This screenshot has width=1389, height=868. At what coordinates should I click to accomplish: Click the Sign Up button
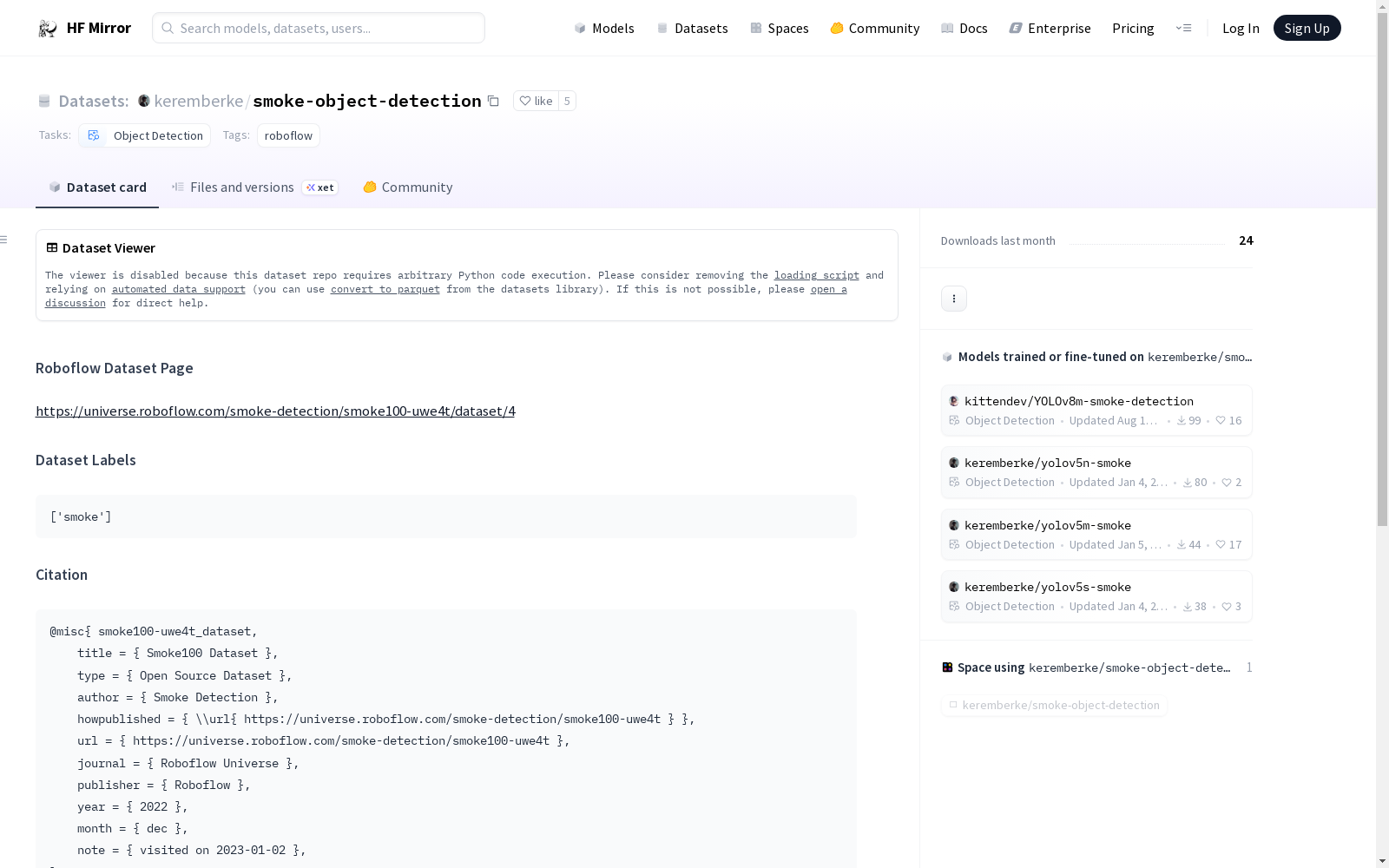tap(1307, 28)
